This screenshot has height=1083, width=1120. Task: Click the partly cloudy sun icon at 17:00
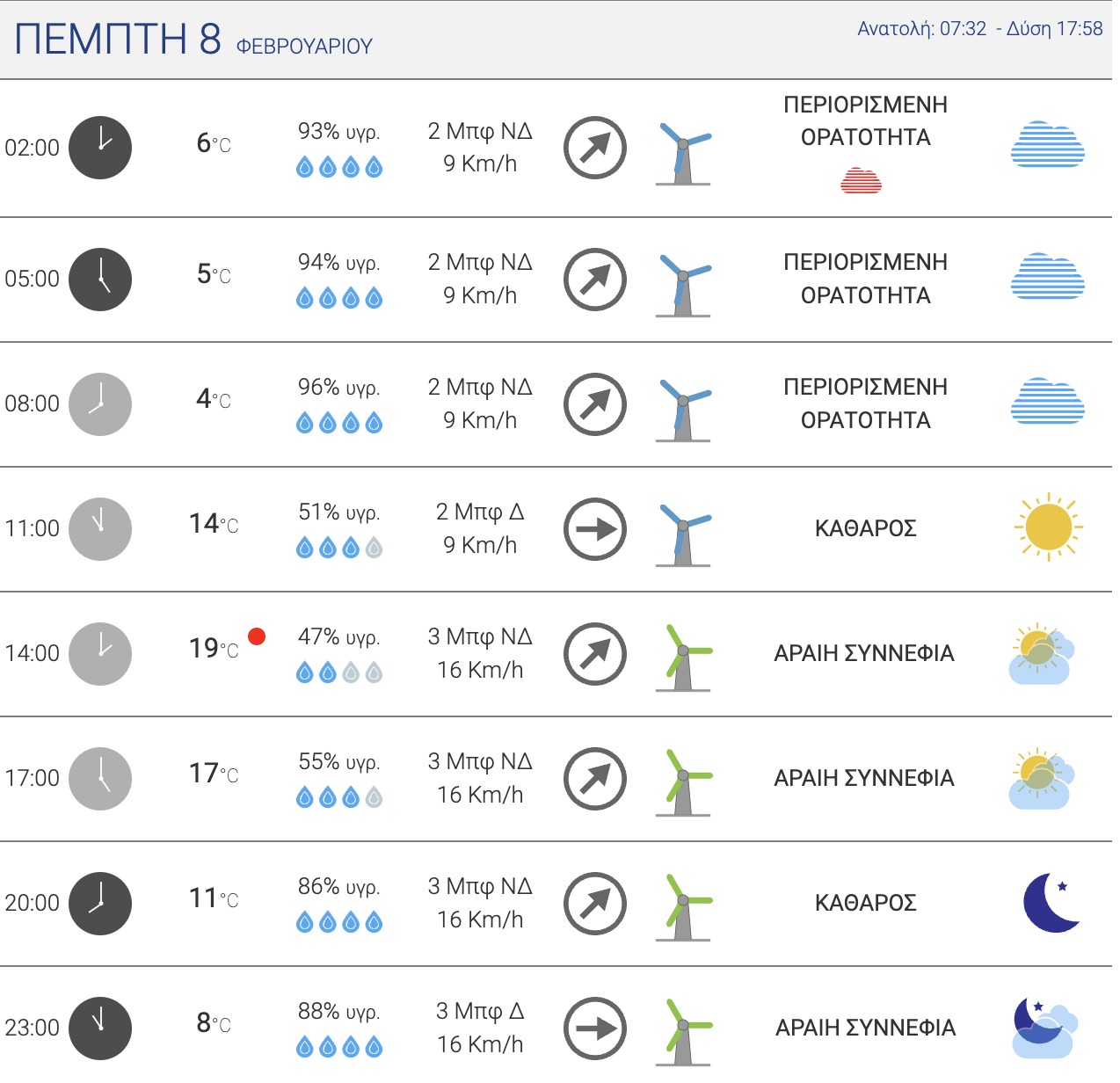1041,779
